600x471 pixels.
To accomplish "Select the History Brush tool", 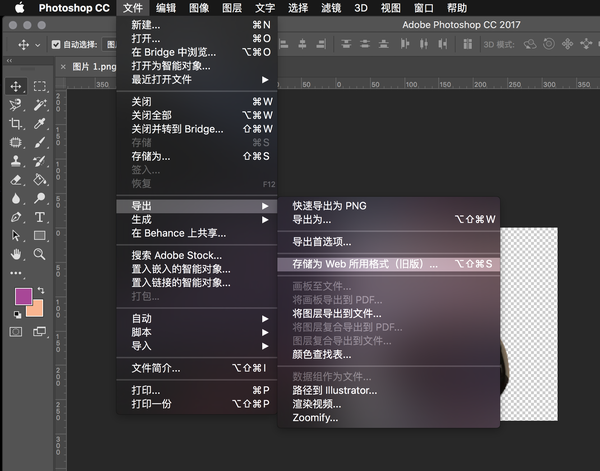I will click(39, 161).
